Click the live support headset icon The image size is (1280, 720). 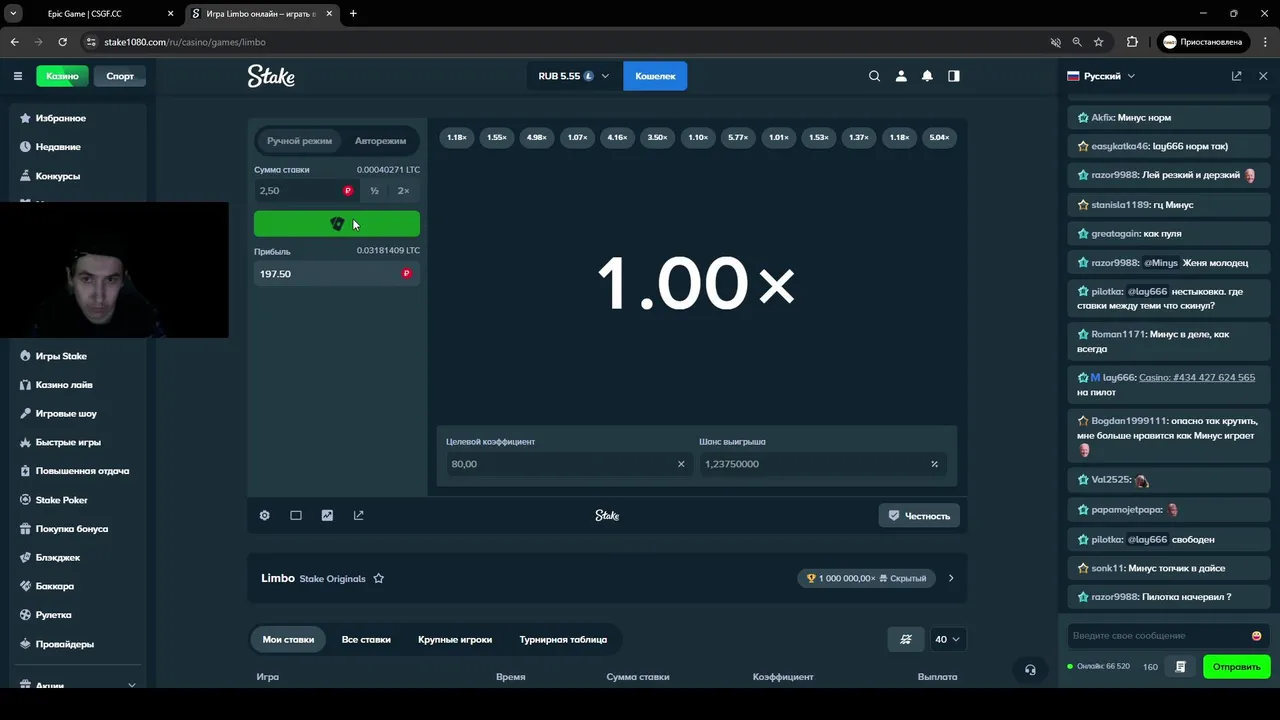tap(1030, 670)
